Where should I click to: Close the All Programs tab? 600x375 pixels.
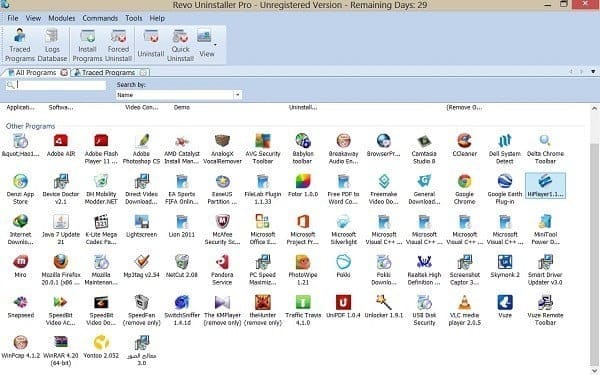click(64, 72)
